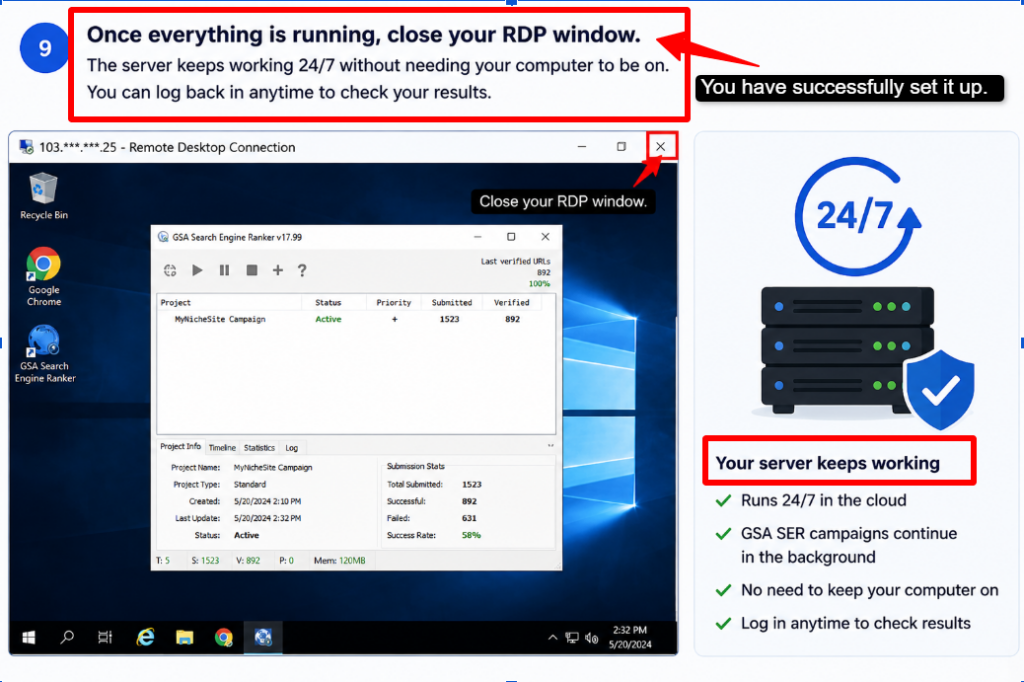Click the Remote Desktop Connection title icon
This screenshot has width=1024, height=682.
point(26,147)
